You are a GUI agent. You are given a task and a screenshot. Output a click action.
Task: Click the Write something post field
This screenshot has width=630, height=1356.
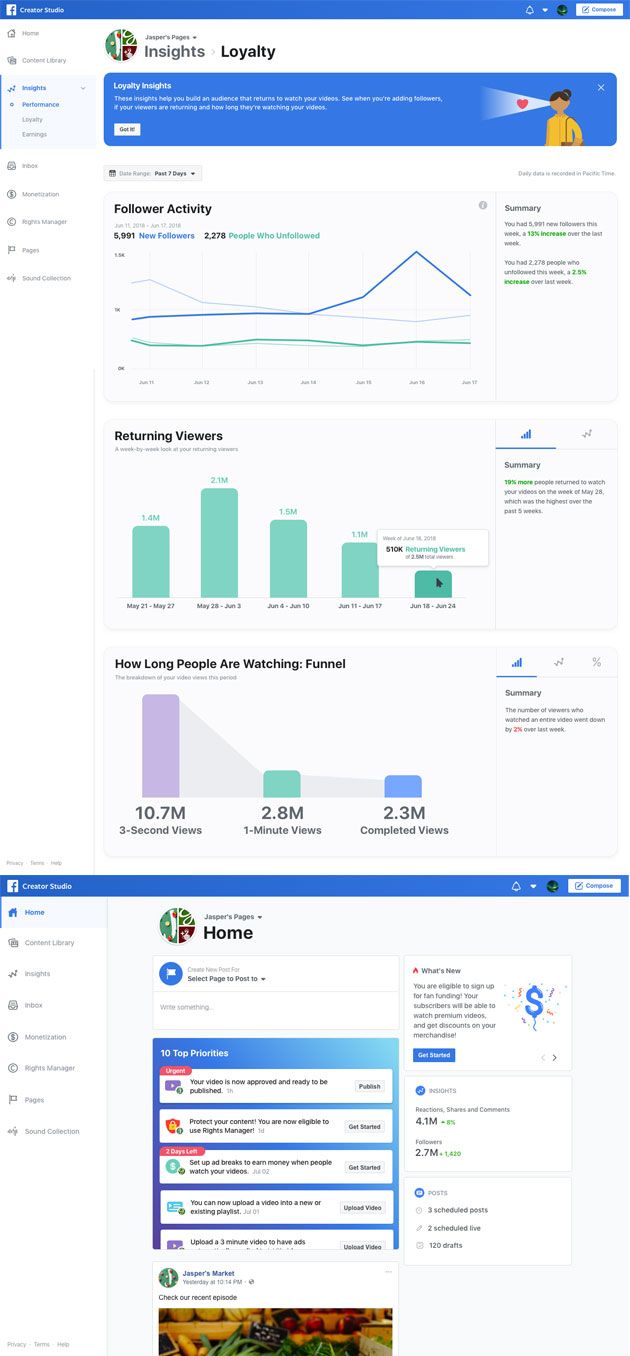pos(275,1007)
